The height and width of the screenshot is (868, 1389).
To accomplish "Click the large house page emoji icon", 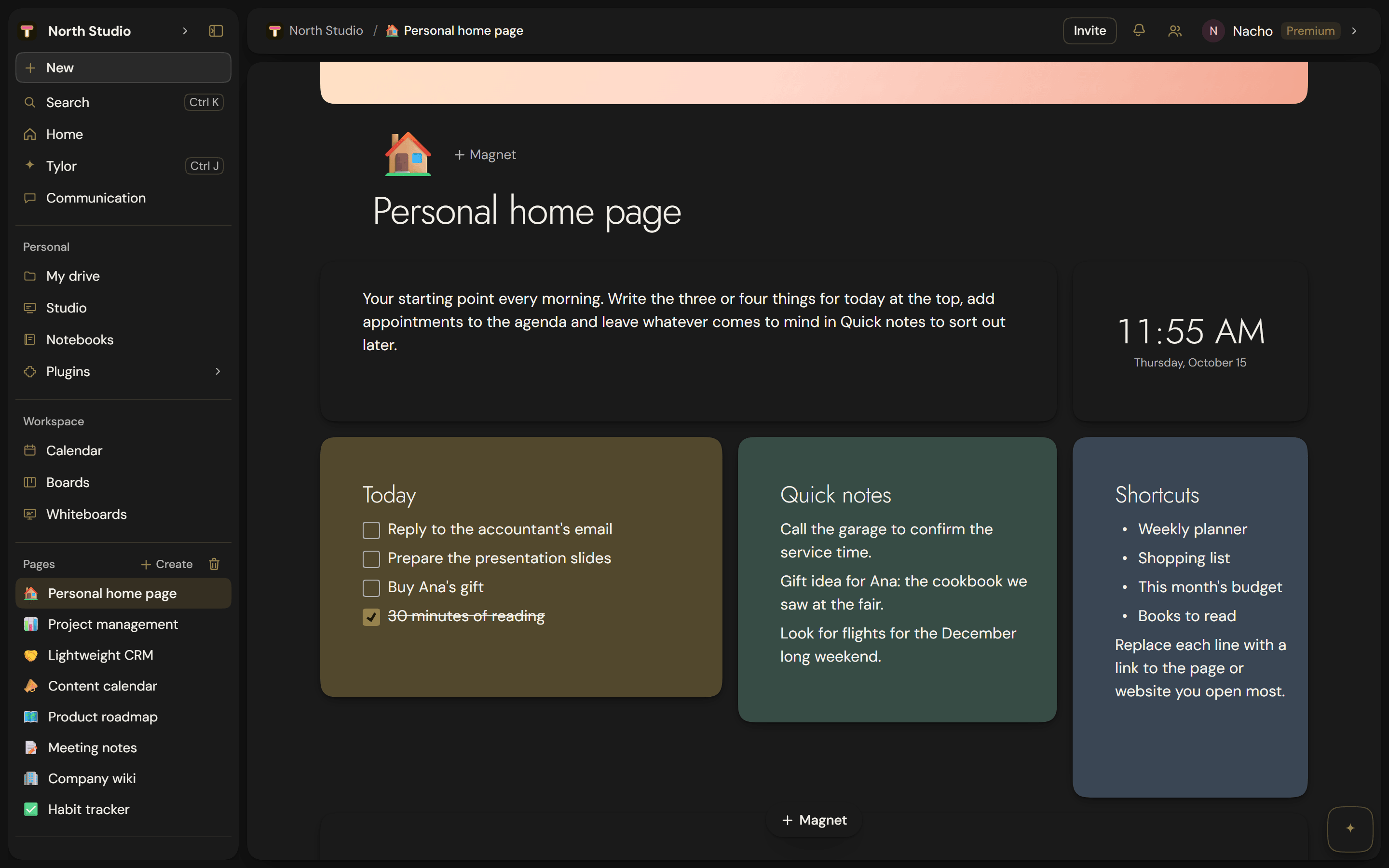I will coord(408,154).
